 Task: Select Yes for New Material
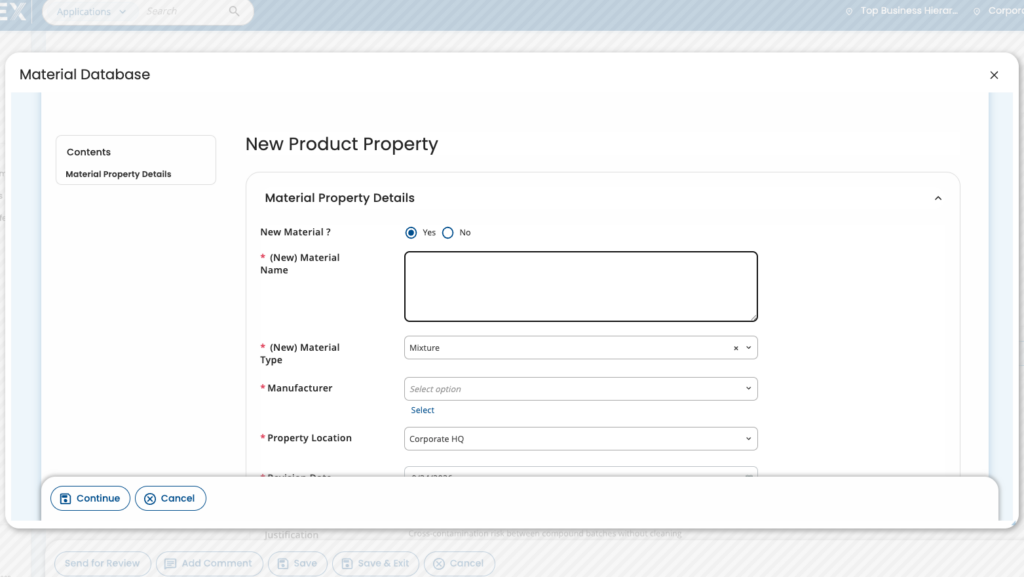click(411, 233)
